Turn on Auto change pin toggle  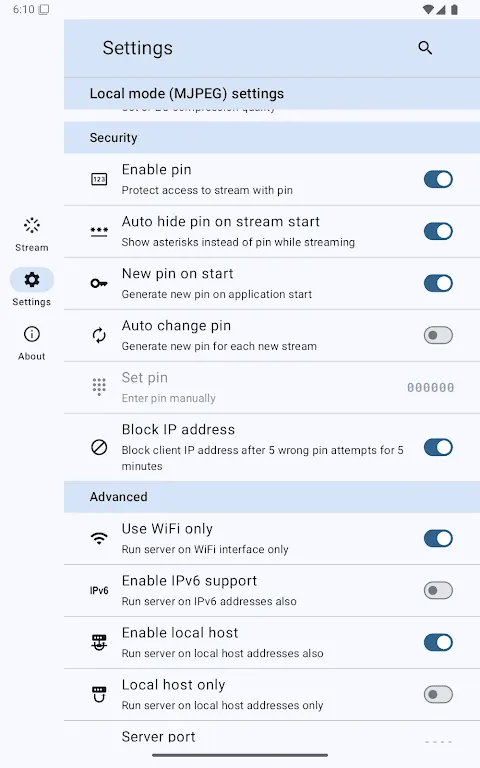click(438, 336)
